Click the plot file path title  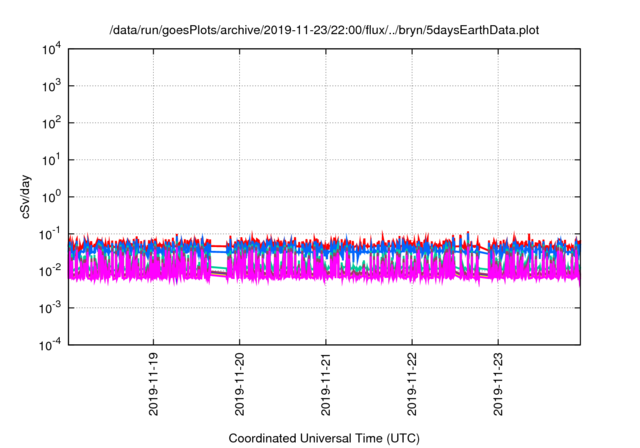pyautogui.click(x=324, y=30)
